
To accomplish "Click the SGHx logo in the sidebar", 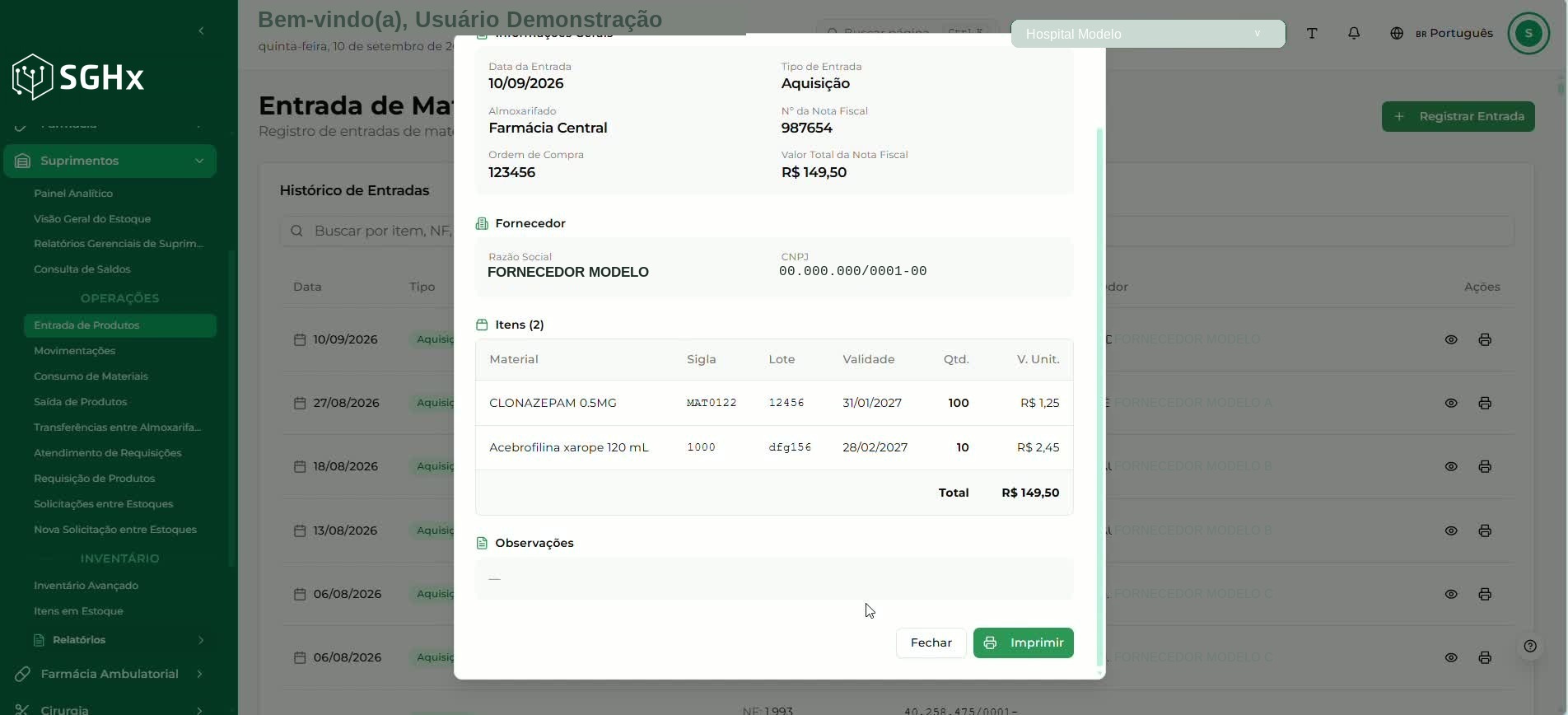I will 78,77.
